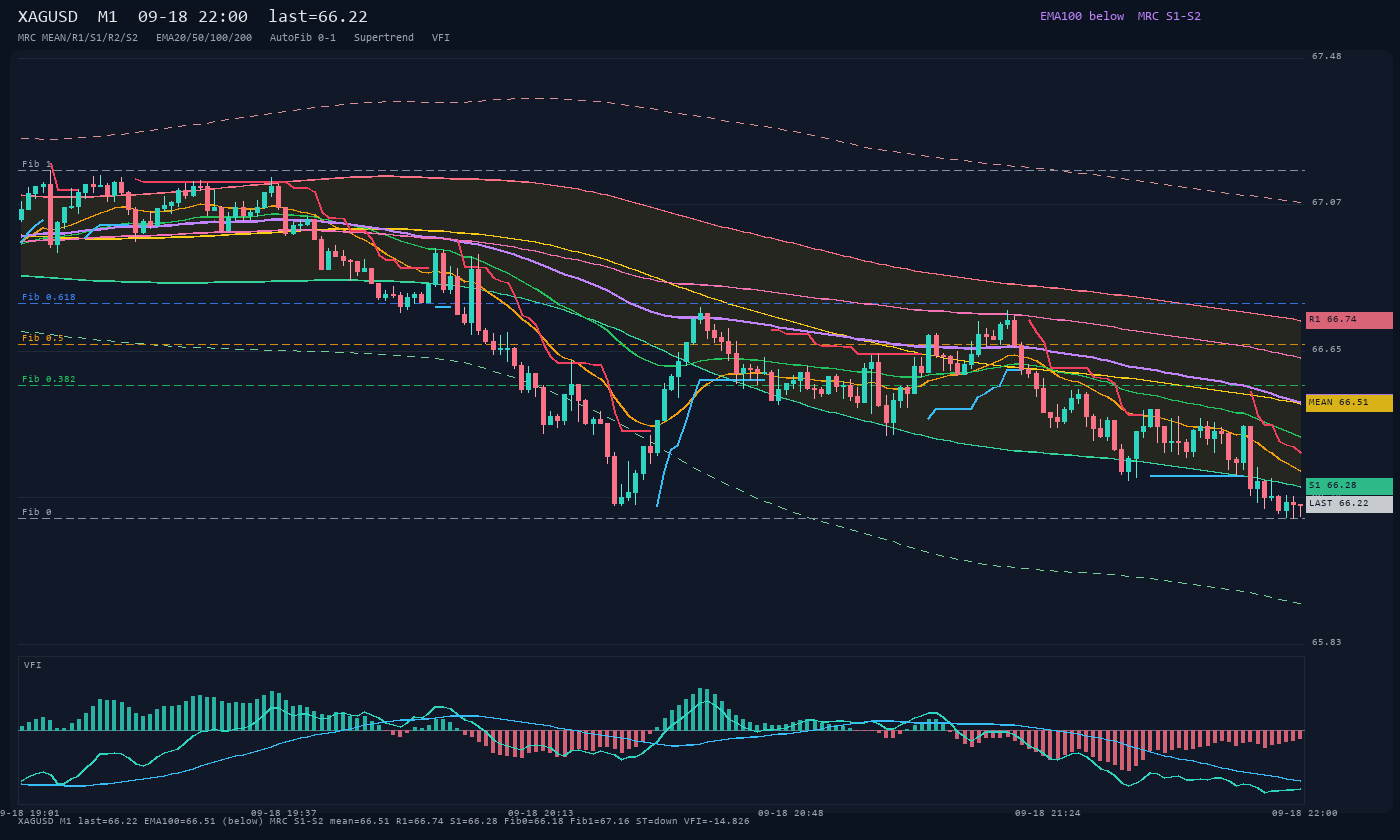Click the AutoFib 0-1 legend label
The height and width of the screenshot is (840, 1400).
tap(303, 37)
